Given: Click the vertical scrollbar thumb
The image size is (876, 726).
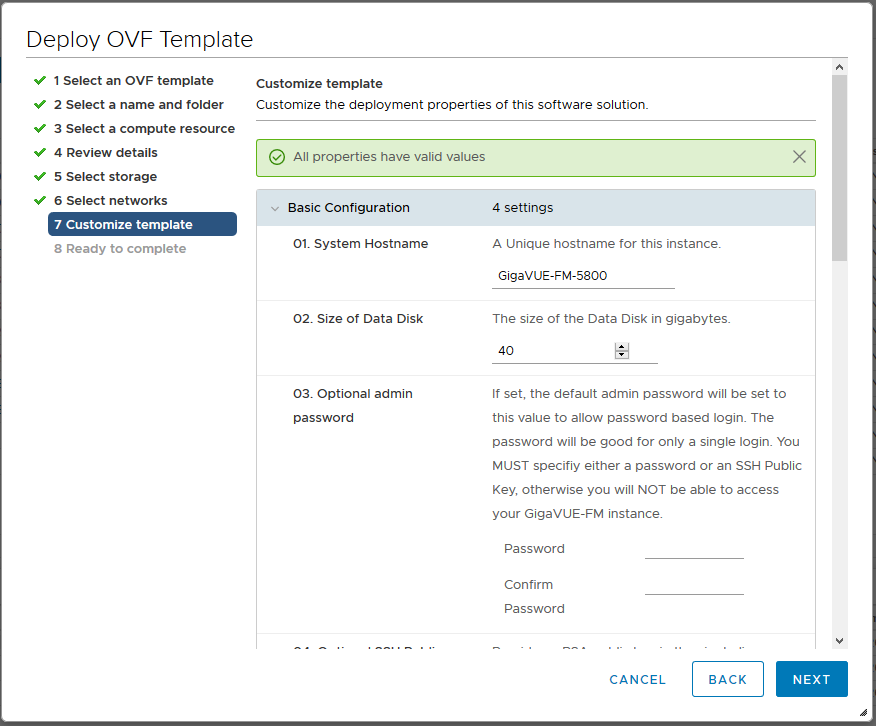Looking at the screenshot, I should tap(839, 168).
